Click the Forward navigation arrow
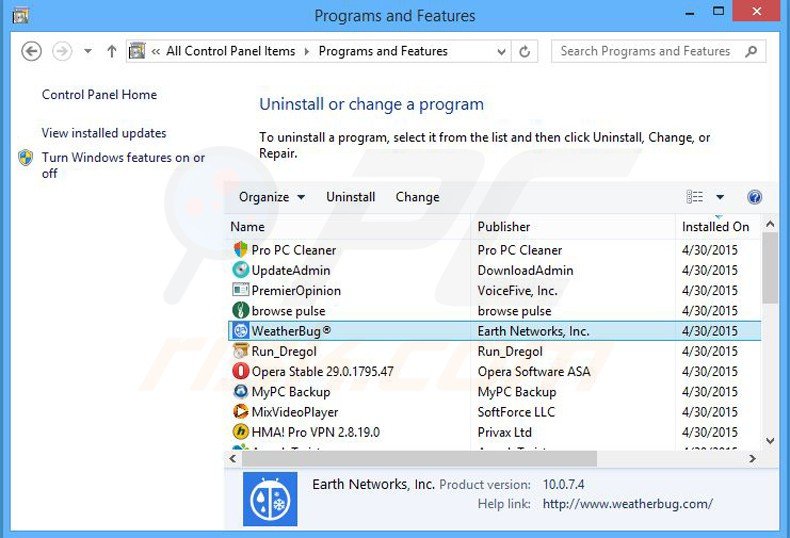This screenshot has height=538, width=790. click(x=62, y=51)
